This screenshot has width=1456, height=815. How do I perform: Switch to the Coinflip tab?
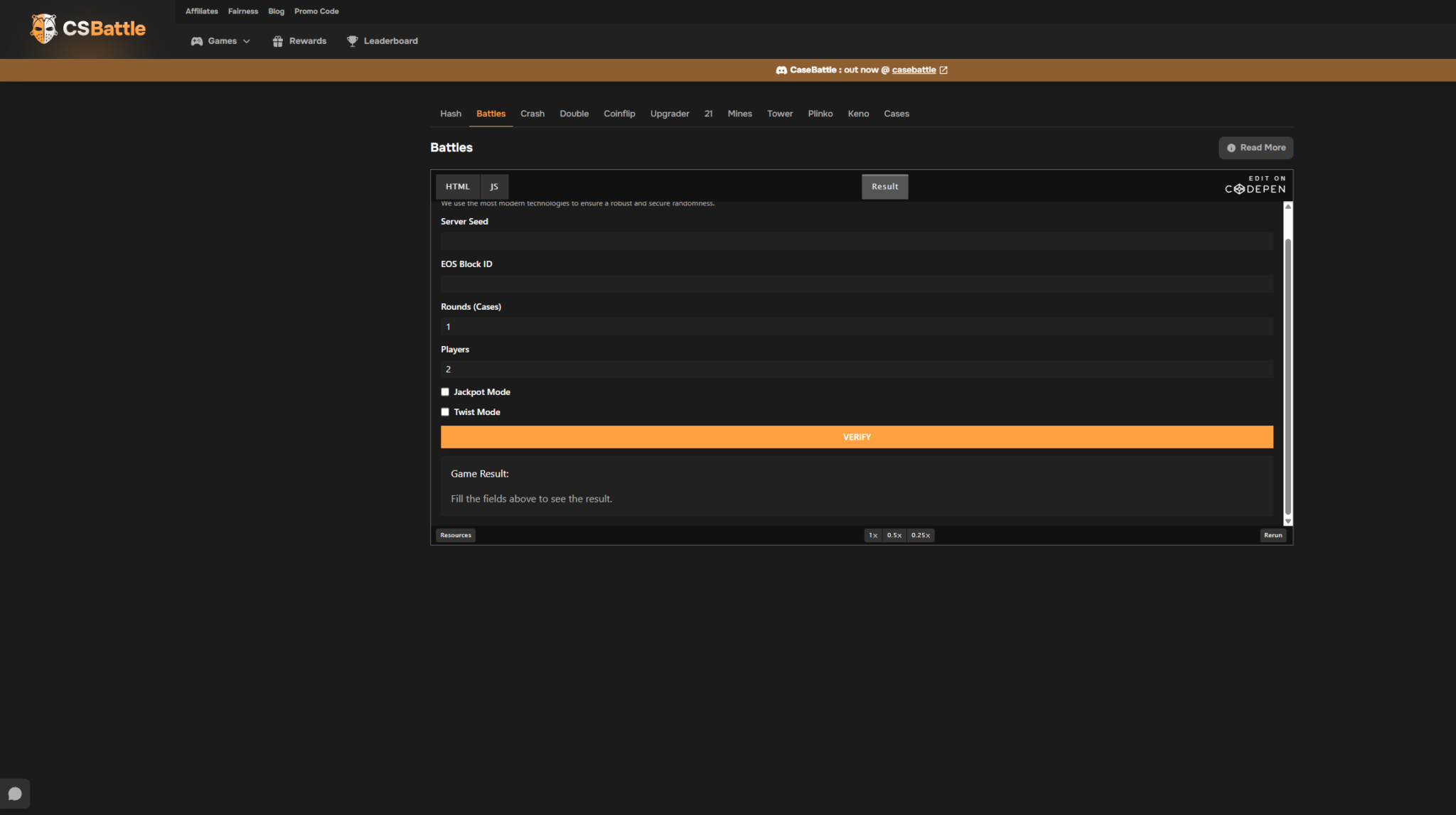tap(619, 114)
